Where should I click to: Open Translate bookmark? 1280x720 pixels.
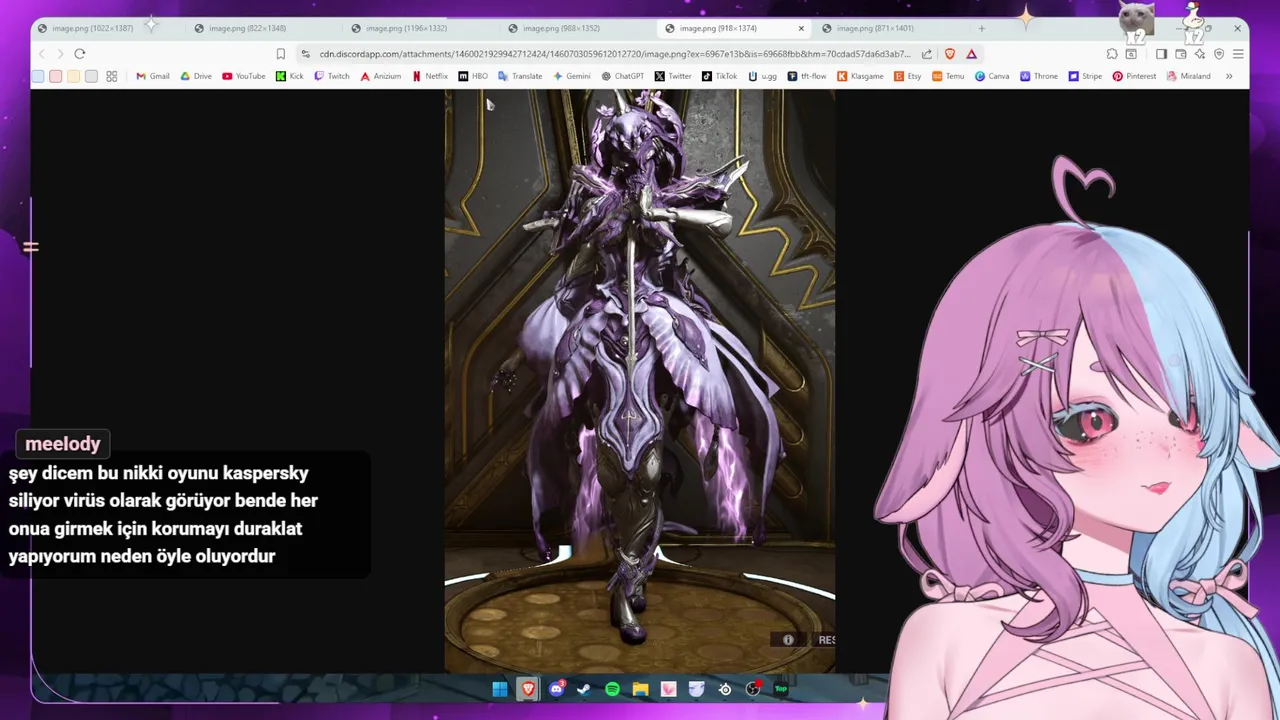click(520, 76)
